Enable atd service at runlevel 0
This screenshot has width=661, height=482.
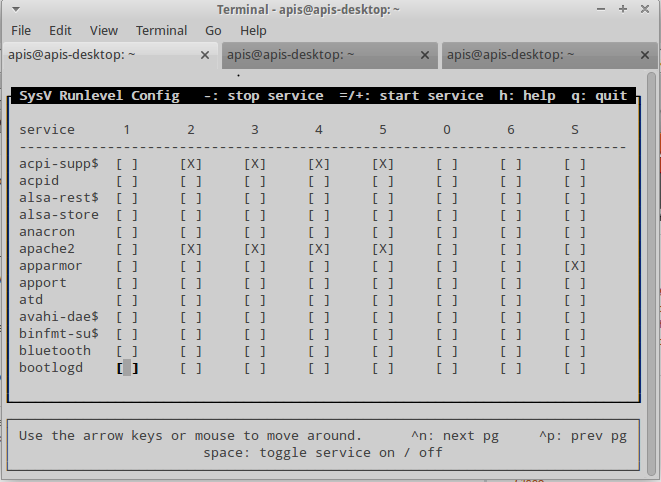(447, 300)
